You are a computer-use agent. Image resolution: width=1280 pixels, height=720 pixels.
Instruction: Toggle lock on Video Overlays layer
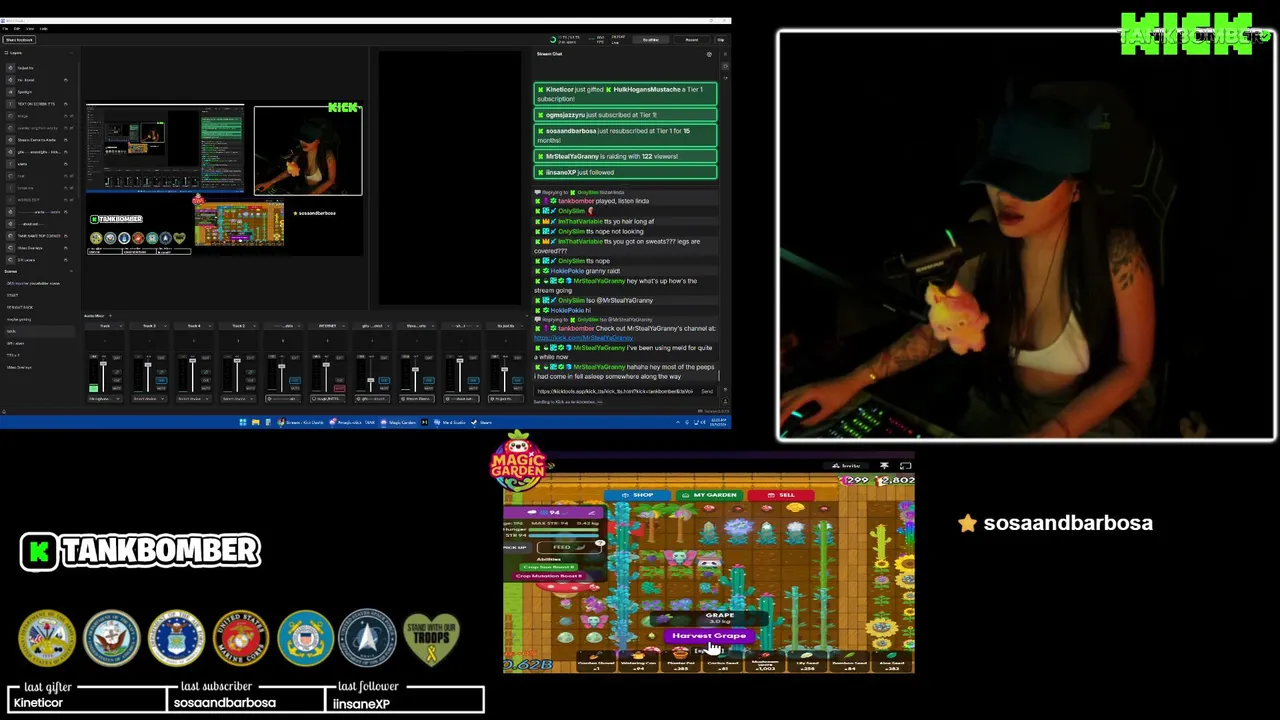click(66, 248)
